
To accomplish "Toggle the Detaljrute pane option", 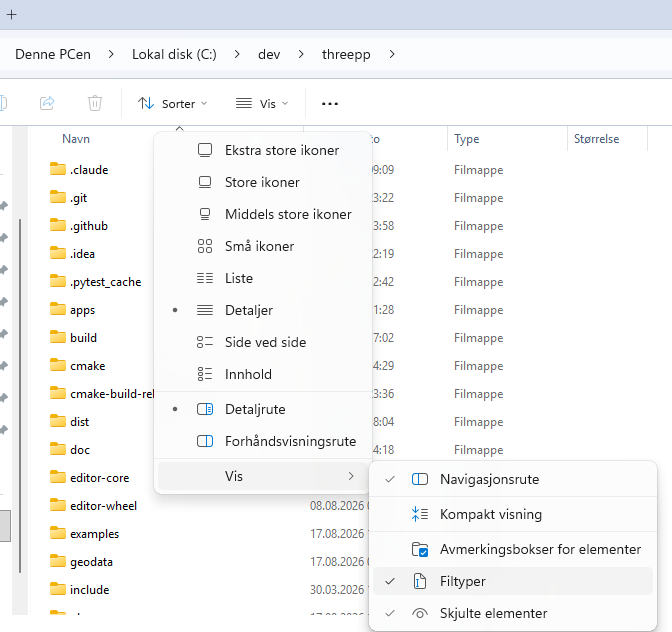I will click(263, 409).
